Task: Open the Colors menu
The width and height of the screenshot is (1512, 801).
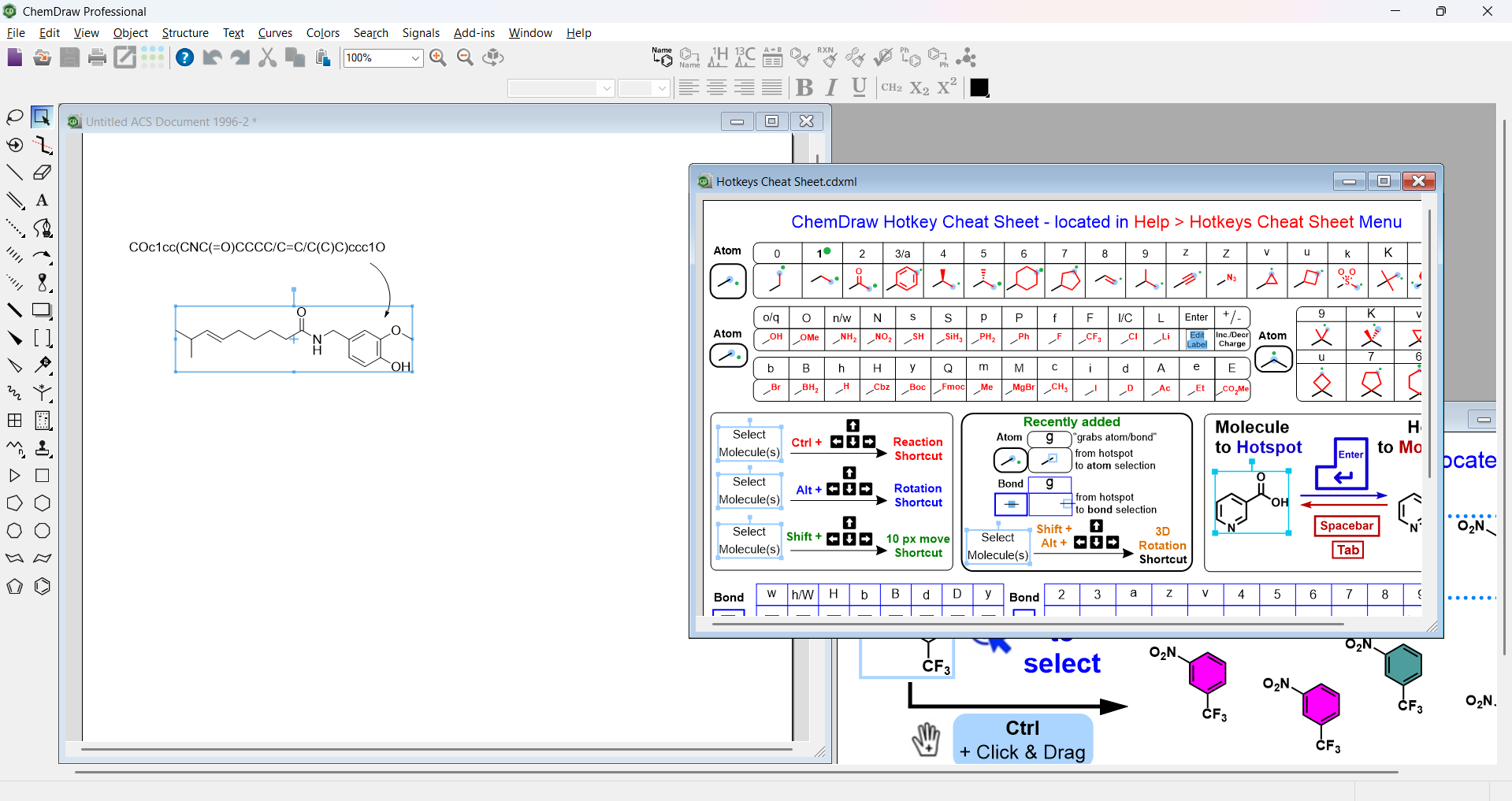Action: click(x=323, y=33)
